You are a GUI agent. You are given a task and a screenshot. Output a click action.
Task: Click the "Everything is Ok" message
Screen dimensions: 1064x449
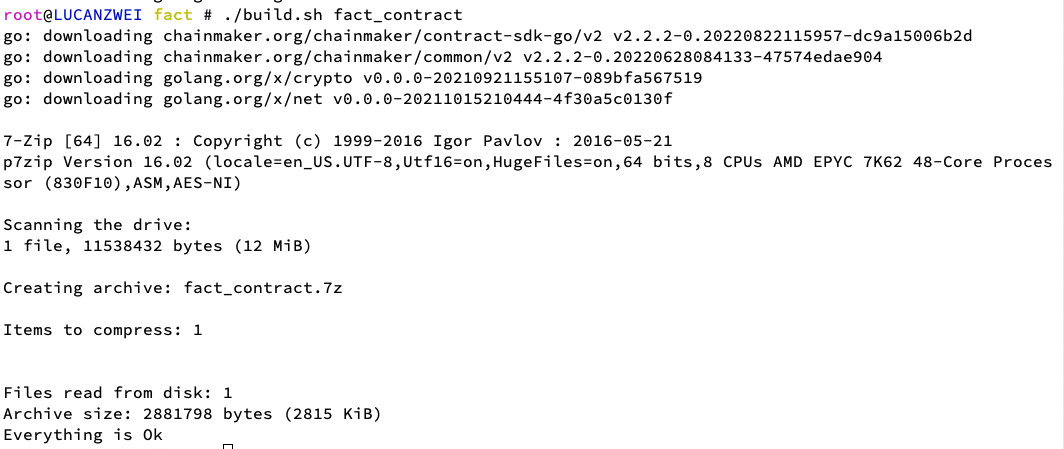(x=82, y=435)
